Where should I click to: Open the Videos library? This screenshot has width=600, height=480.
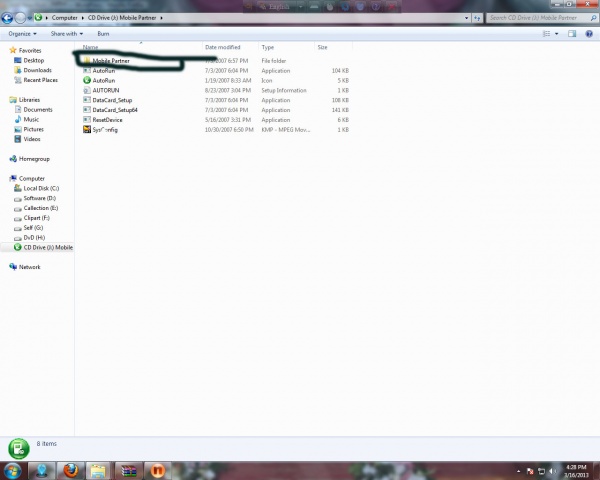pyautogui.click(x=31, y=139)
